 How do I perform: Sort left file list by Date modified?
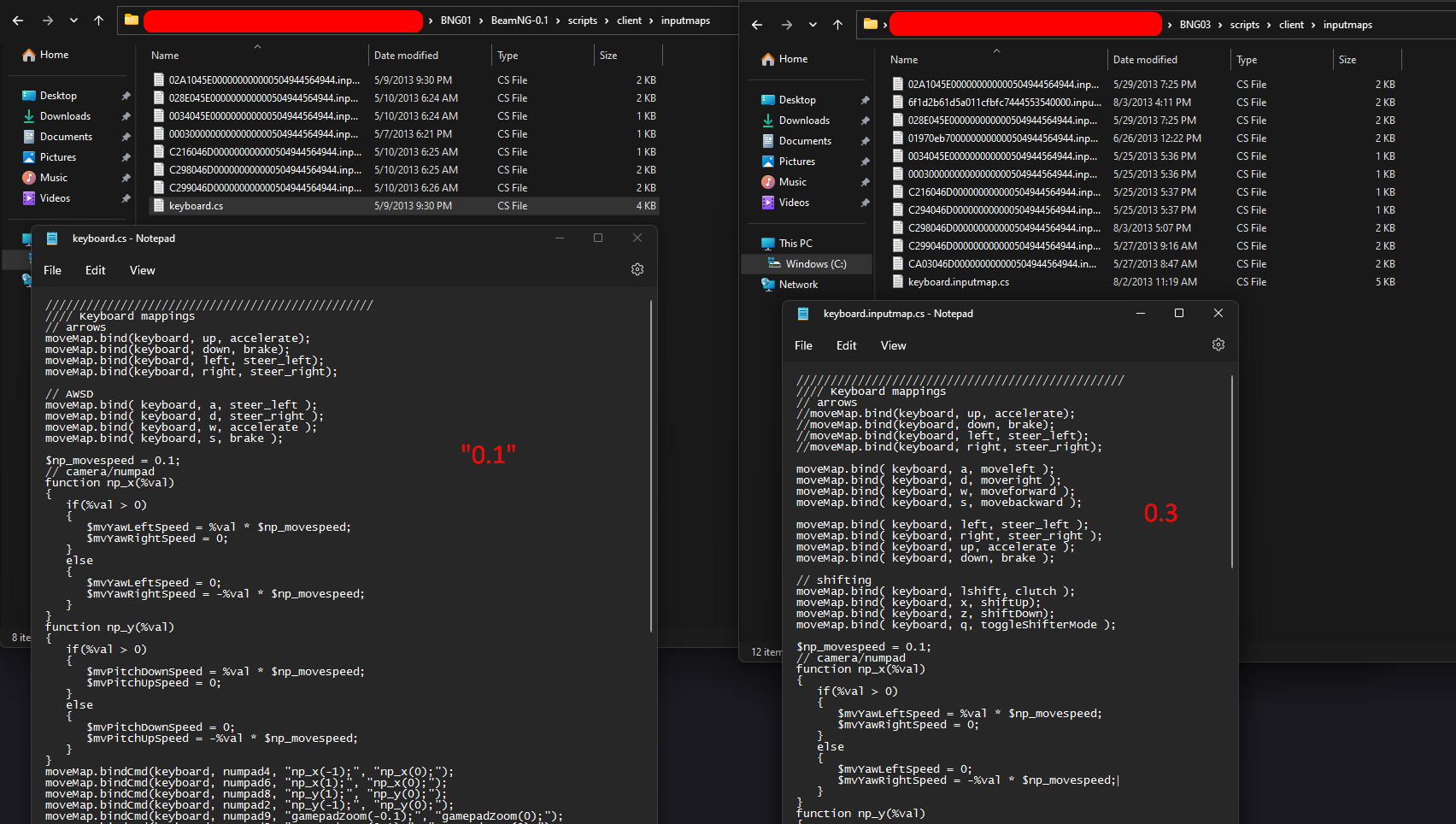(406, 56)
